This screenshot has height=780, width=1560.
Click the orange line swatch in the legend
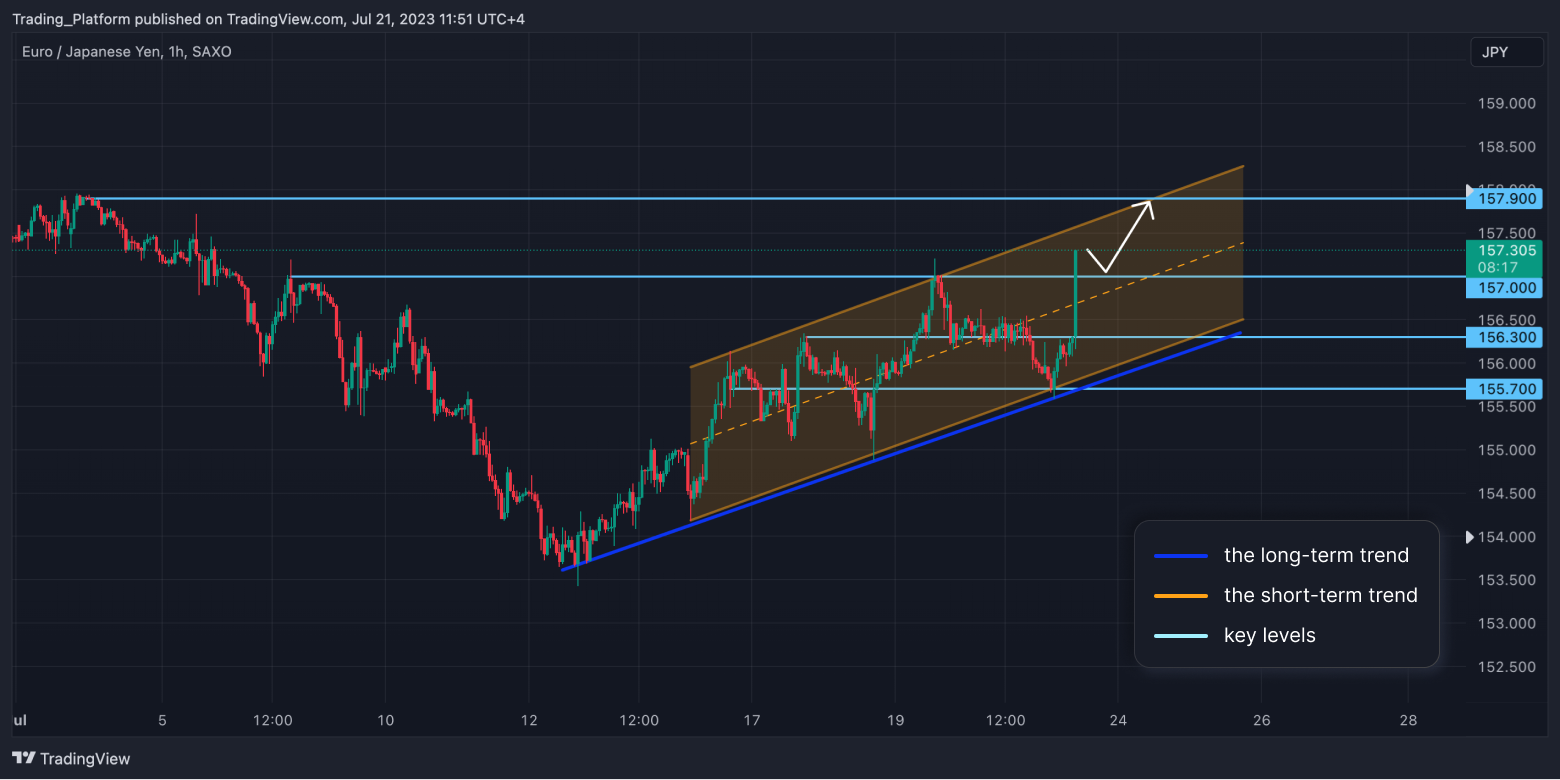coord(1179,596)
